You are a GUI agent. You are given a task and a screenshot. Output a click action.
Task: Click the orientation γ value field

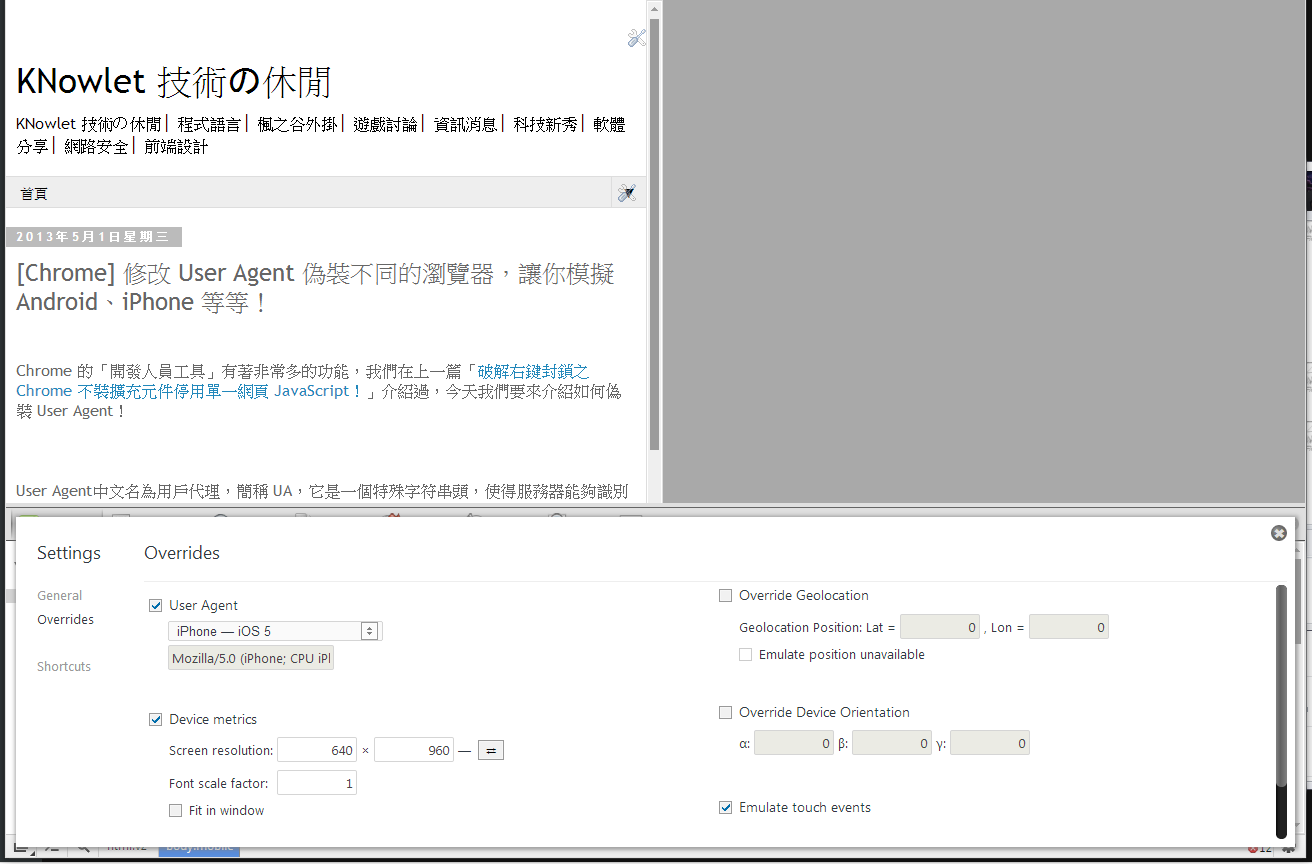click(990, 743)
